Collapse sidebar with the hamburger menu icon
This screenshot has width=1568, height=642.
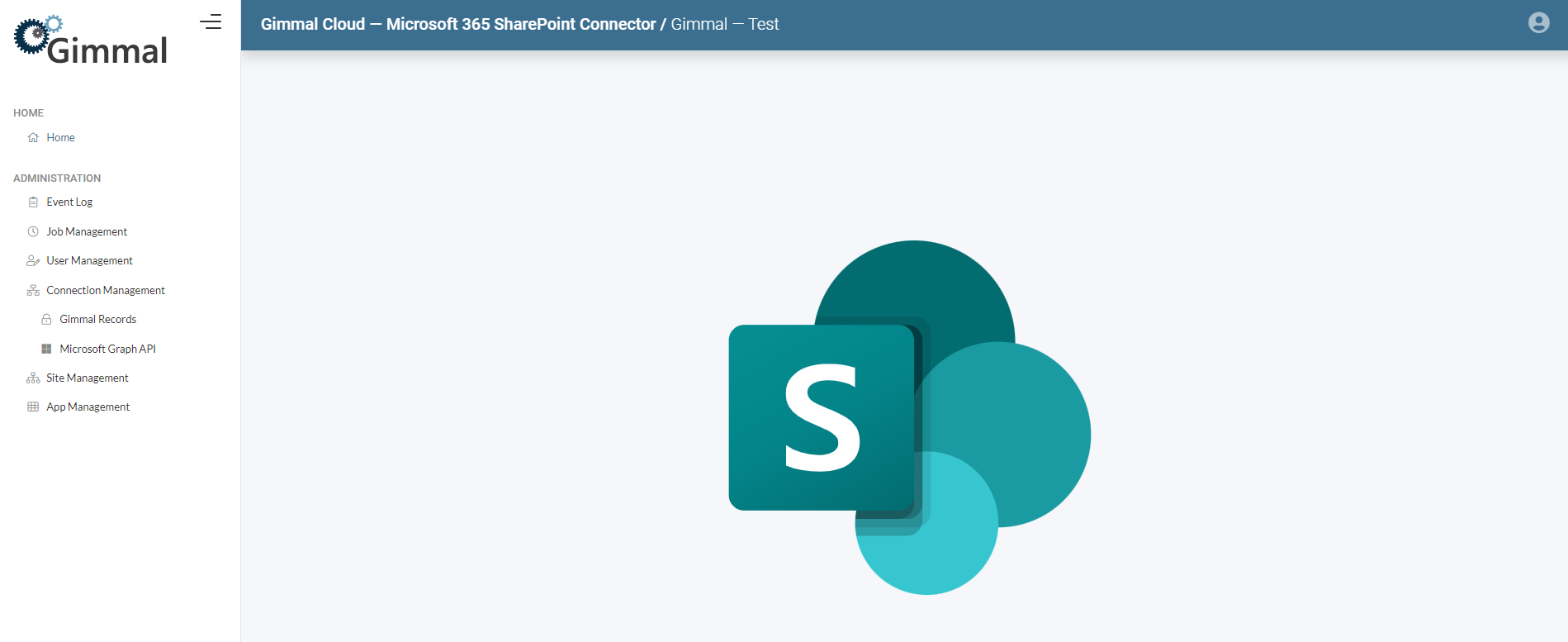[x=211, y=22]
